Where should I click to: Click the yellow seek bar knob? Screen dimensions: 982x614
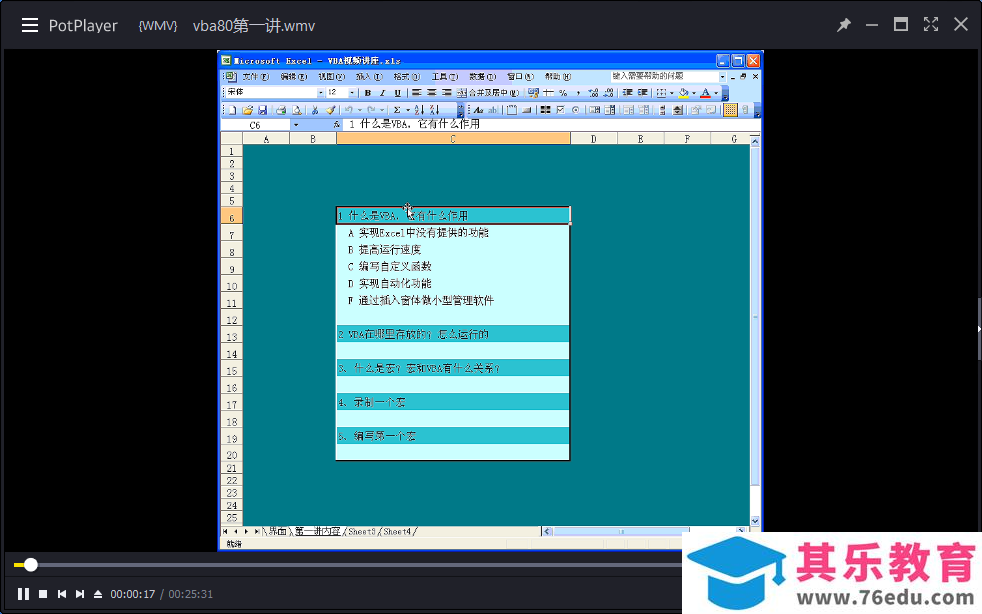(x=30, y=565)
